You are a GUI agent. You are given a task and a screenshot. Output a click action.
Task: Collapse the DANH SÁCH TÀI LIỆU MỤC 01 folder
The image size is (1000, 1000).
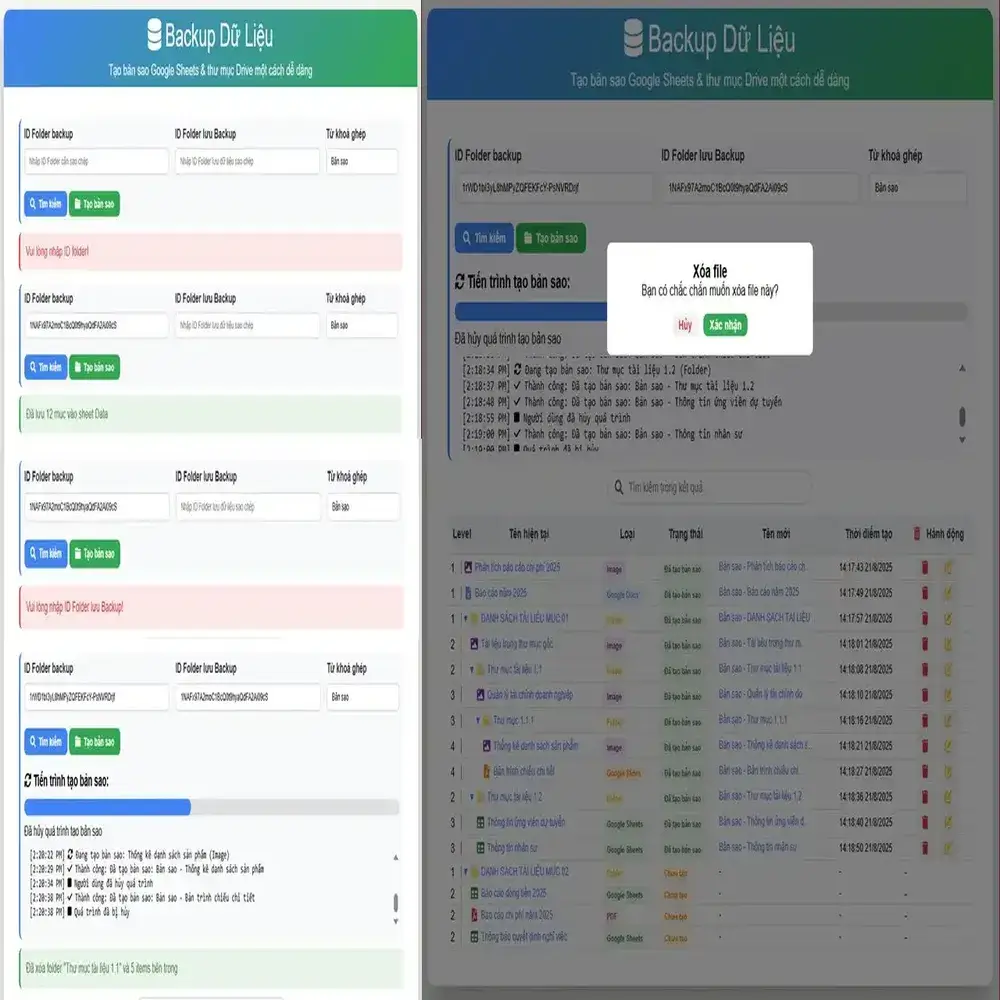coord(464,619)
